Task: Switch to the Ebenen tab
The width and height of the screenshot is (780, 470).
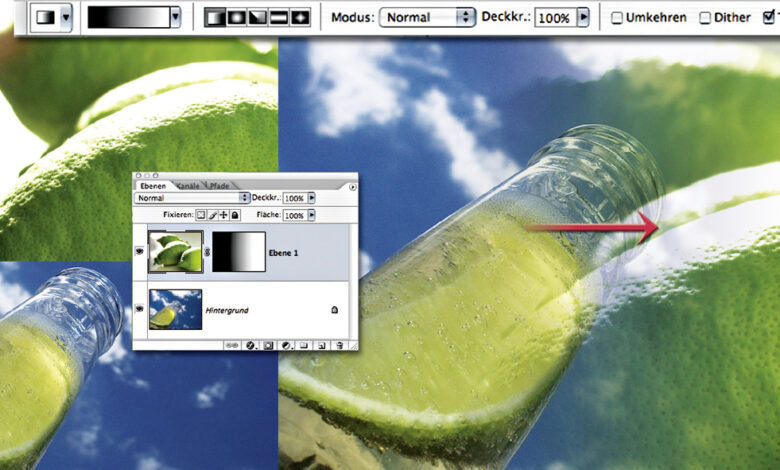Action: tap(153, 186)
